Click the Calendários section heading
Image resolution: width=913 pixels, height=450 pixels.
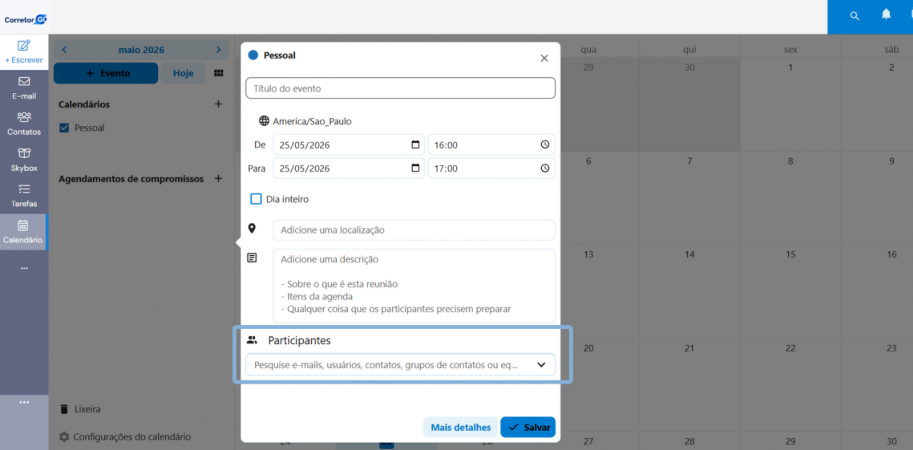[84, 104]
